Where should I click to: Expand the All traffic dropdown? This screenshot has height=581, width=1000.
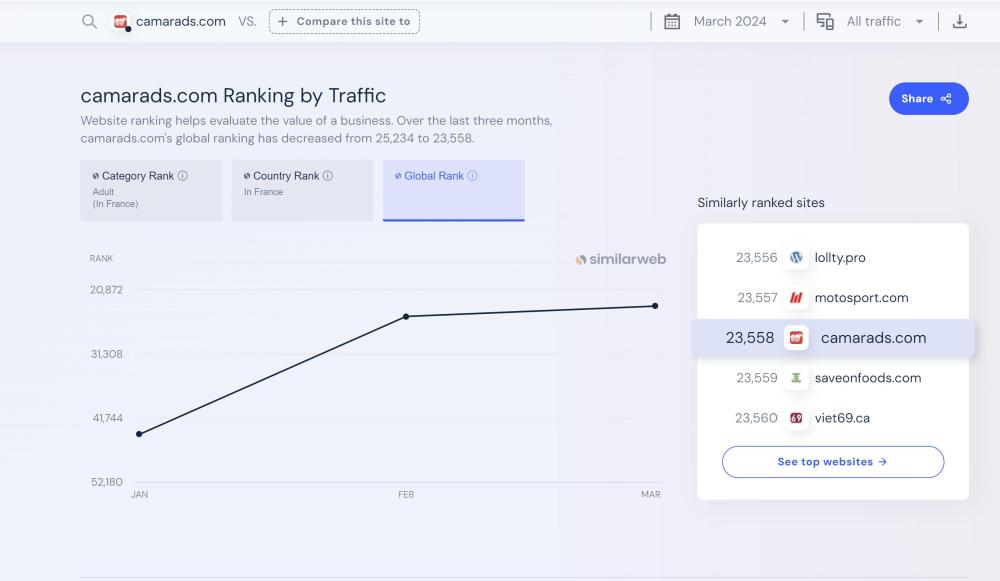coord(884,22)
